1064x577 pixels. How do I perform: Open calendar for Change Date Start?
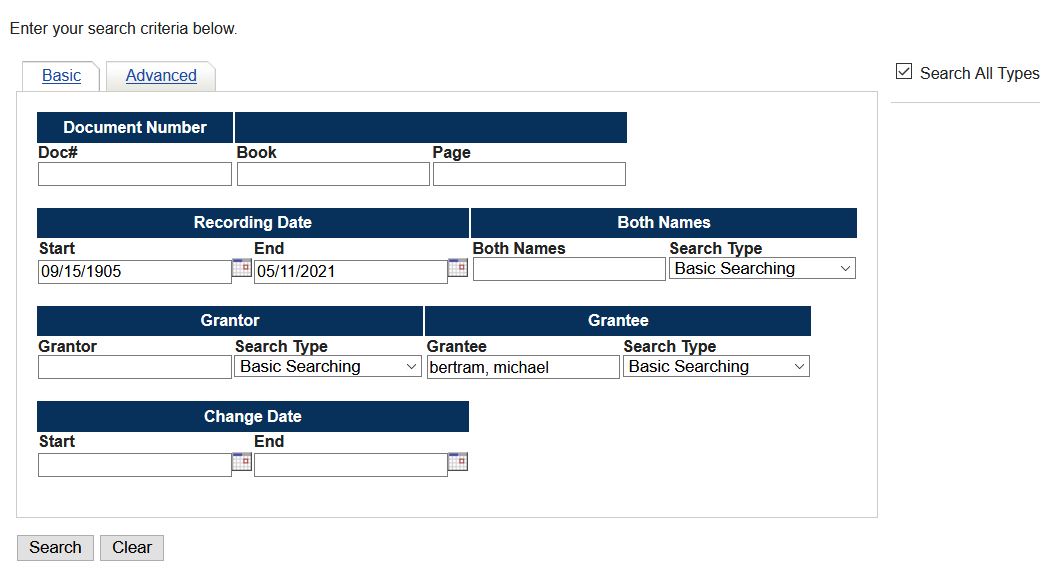click(x=242, y=462)
